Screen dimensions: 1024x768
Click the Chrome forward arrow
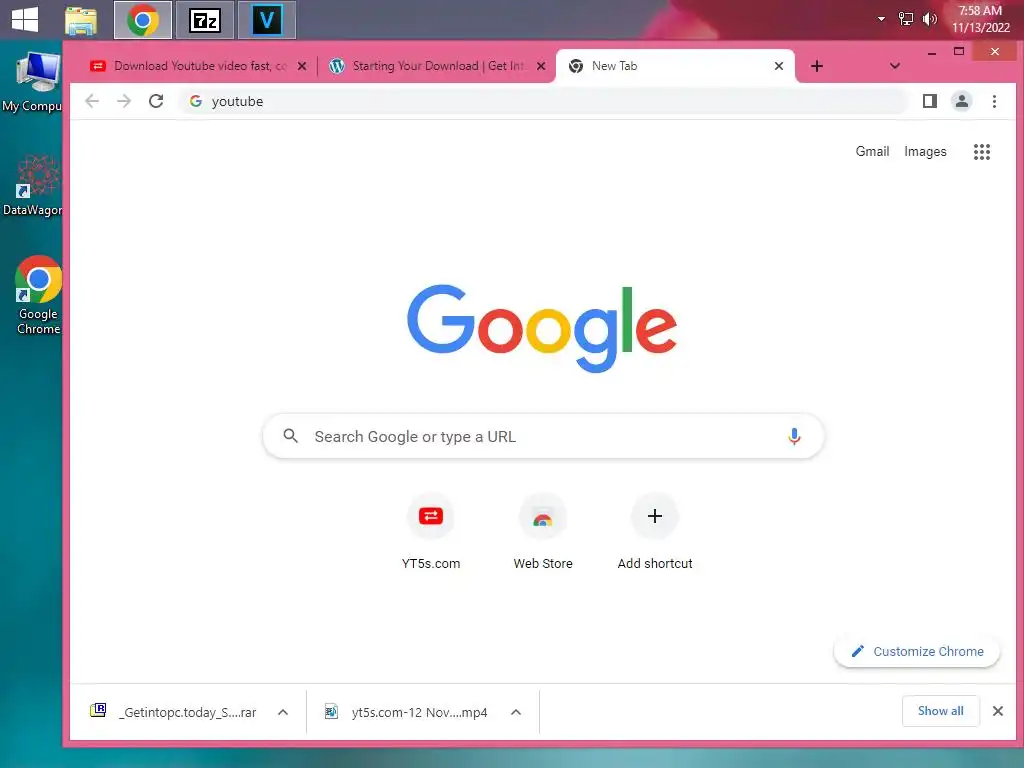click(x=124, y=101)
